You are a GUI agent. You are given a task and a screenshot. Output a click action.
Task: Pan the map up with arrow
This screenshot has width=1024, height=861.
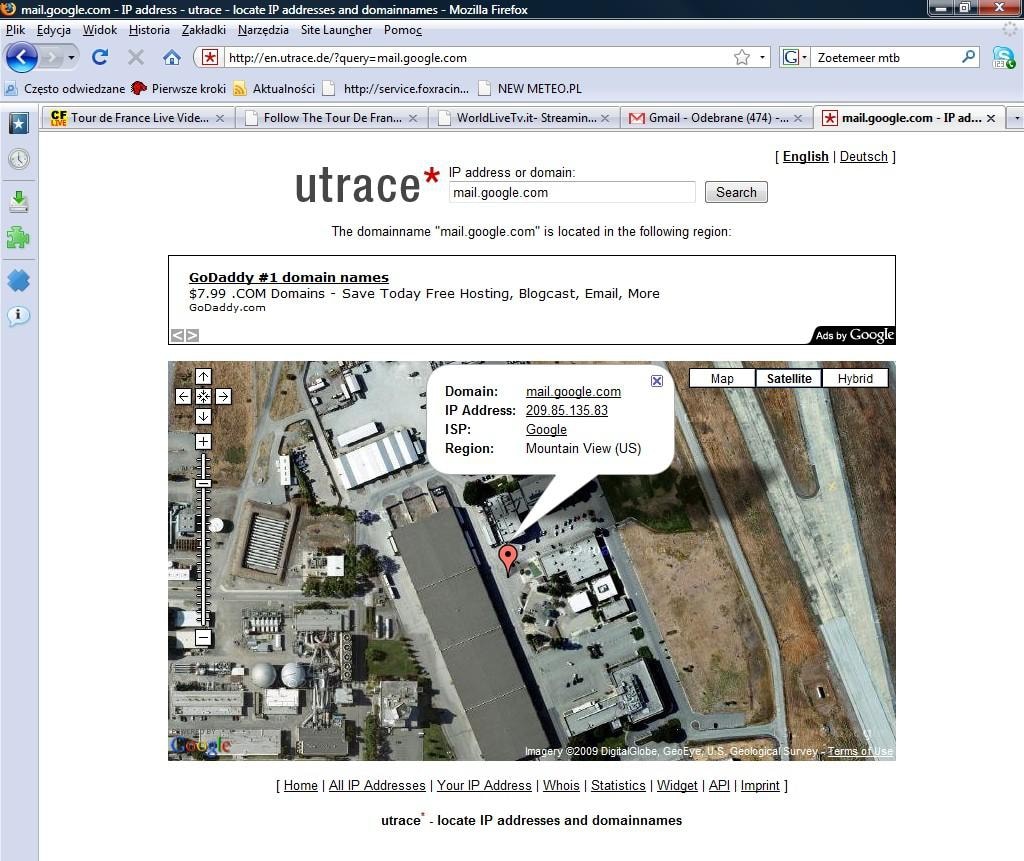204,376
